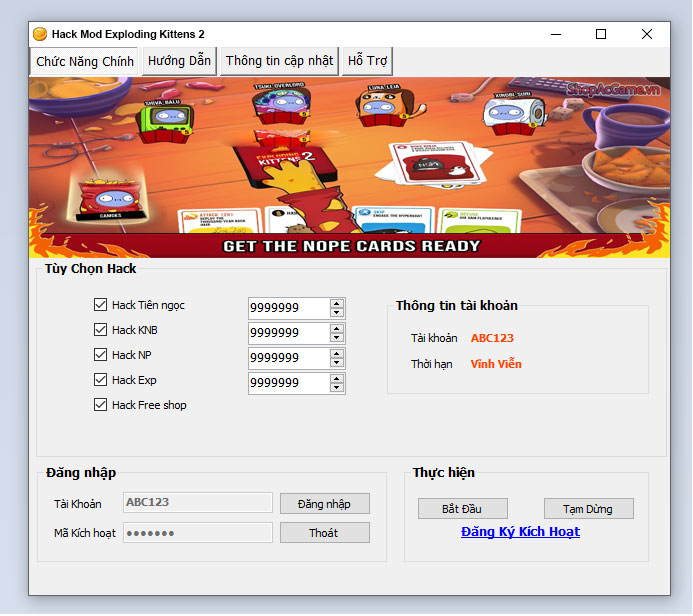This screenshot has width=693, height=616.
Task: Minimize the Hack Mod Exploding Kittens window
Action: tap(556, 34)
